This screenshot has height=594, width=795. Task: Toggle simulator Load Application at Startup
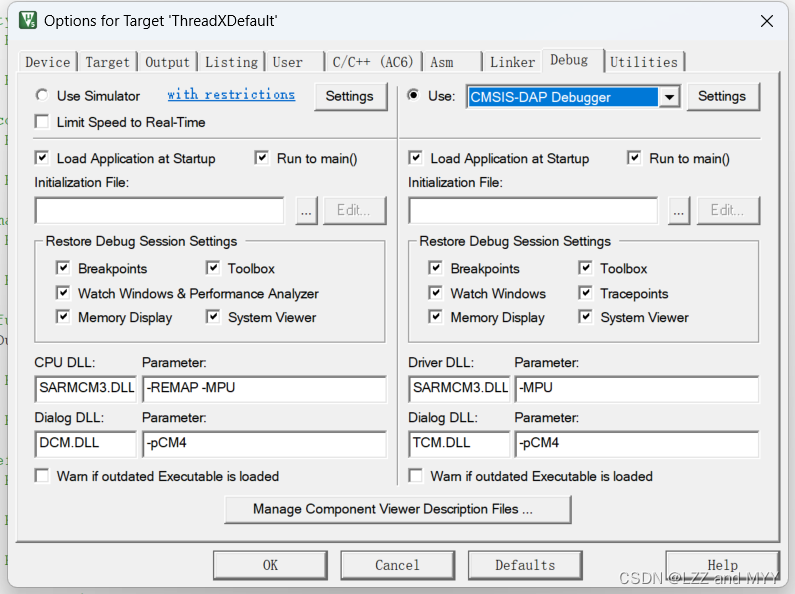(42, 158)
